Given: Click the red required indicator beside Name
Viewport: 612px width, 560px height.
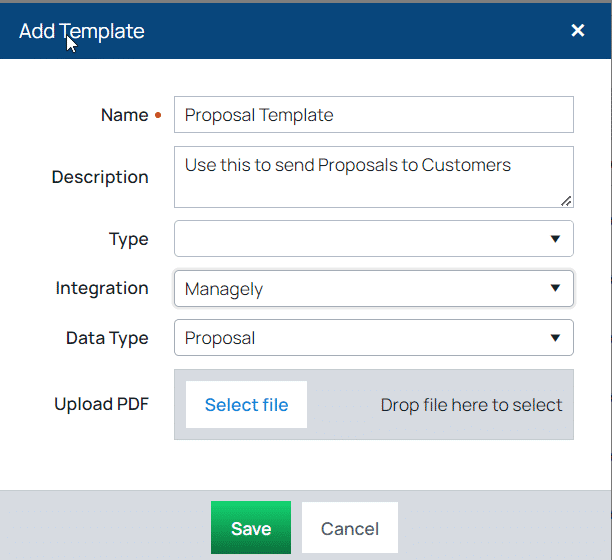Looking at the screenshot, I should 158,116.
